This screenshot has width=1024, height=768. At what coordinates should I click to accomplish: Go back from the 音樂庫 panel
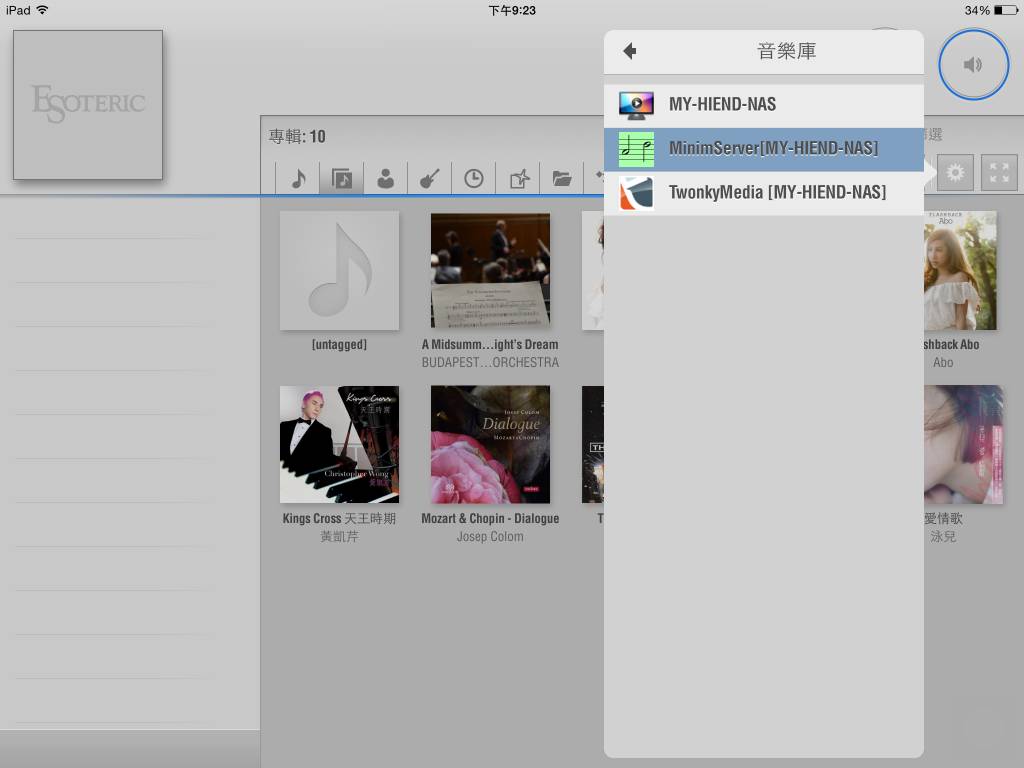click(x=631, y=50)
